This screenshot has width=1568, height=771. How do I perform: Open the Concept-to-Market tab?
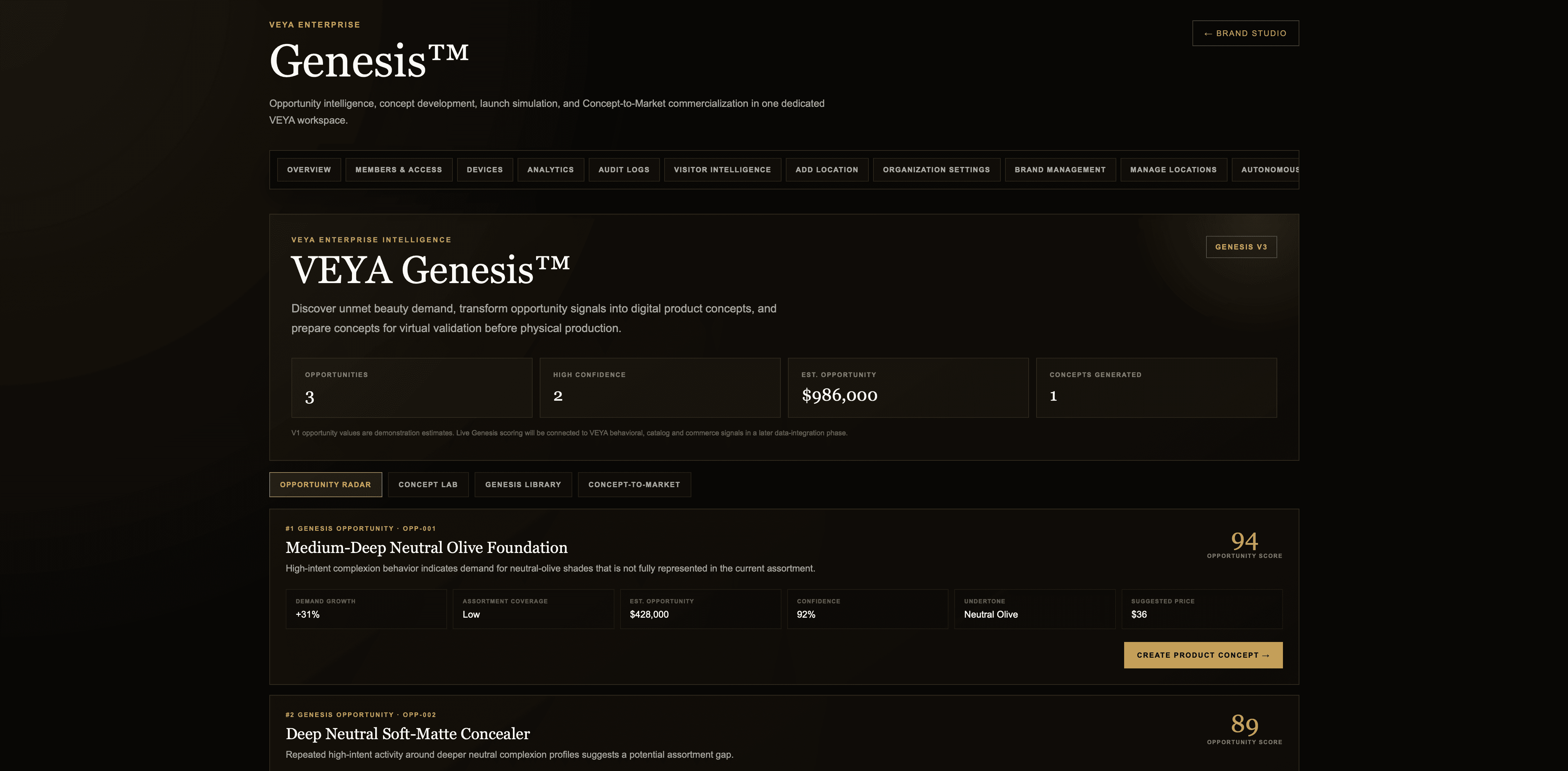pyautogui.click(x=634, y=485)
